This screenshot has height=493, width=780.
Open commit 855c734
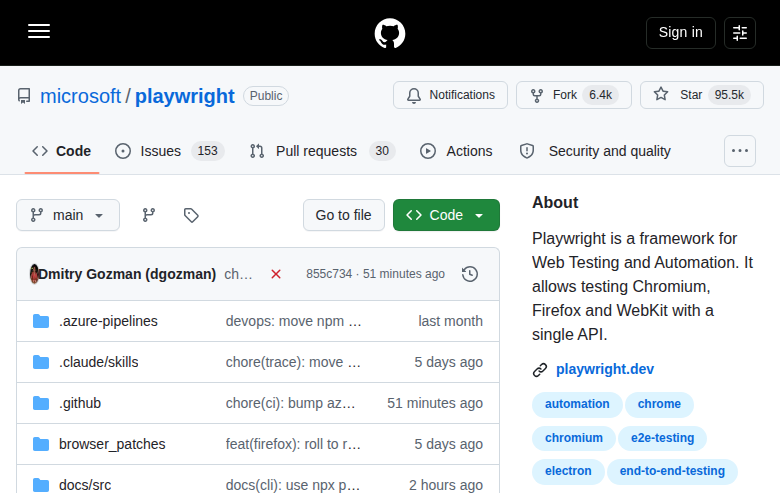[329, 274]
